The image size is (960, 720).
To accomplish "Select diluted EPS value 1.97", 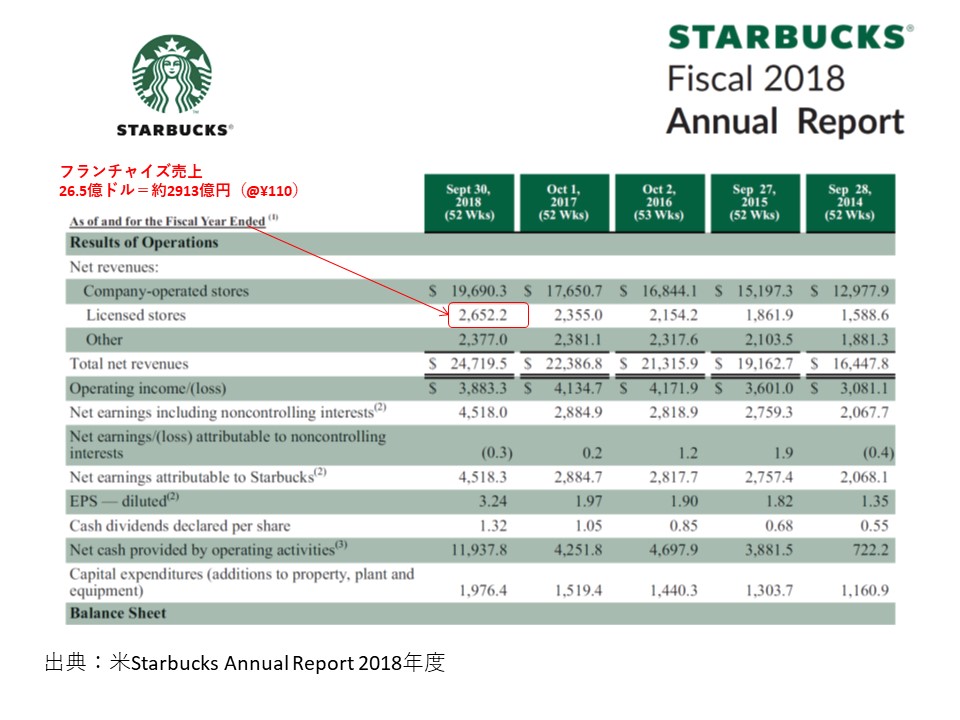I will point(589,501).
